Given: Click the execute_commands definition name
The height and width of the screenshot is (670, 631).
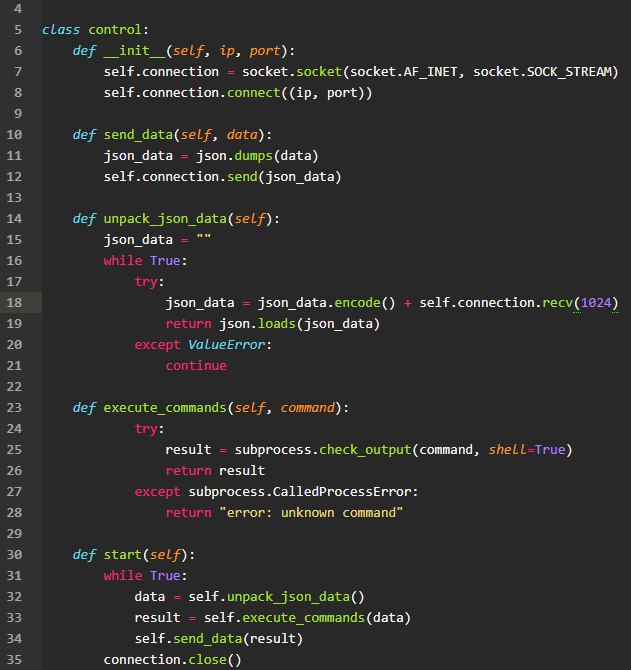Looking at the screenshot, I should coord(165,408).
